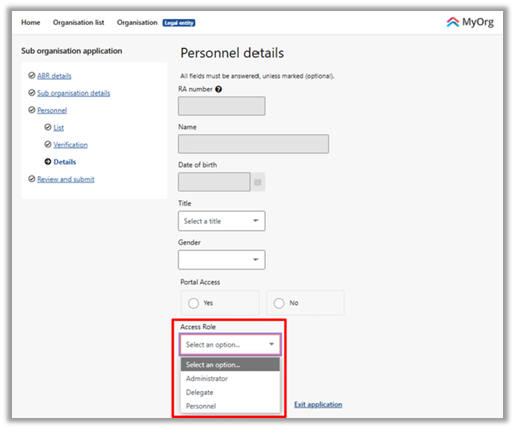
Task: Click the RA number help question icon
Action: pyautogui.click(x=218, y=89)
